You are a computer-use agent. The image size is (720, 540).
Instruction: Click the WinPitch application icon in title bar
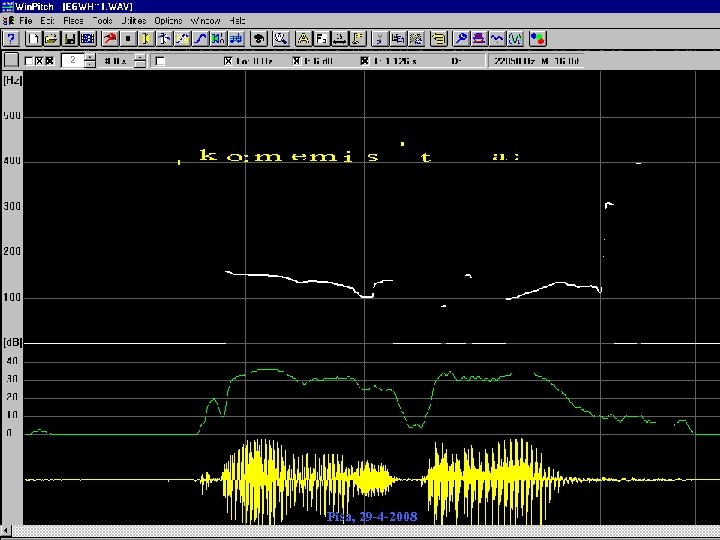[x=7, y=6]
